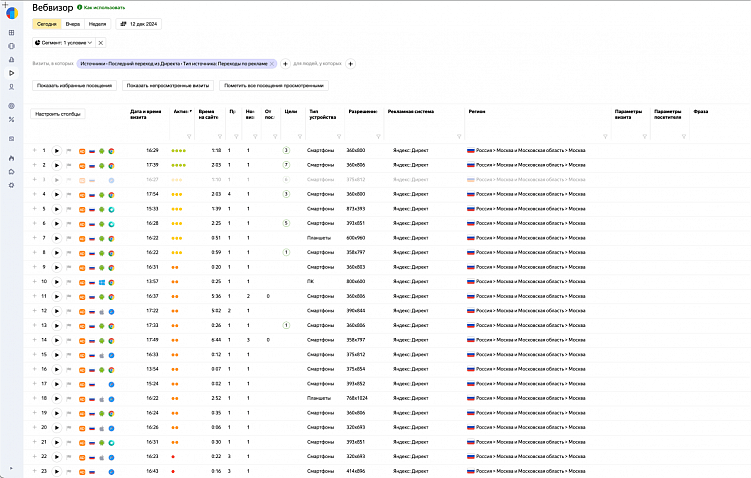Viewport: 751px width, 478px height.
Task: Click Настроить столбцы button
Action: pyautogui.click(x=58, y=114)
